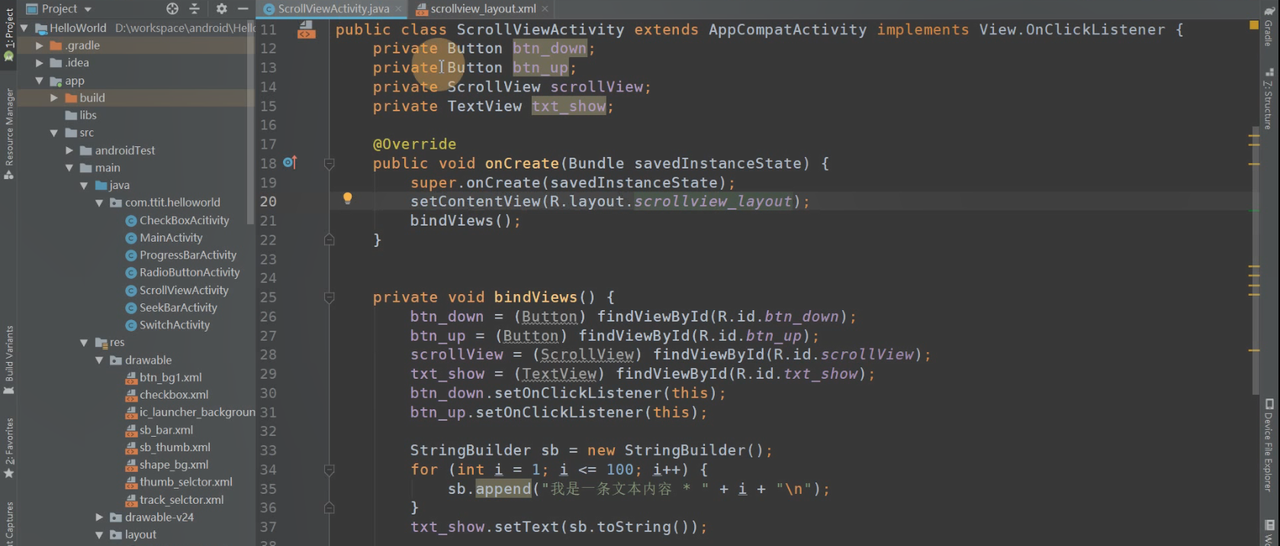Expand the build folder arrow
The height and width of the screenshot is (546, 1280).
coord(54,98)
